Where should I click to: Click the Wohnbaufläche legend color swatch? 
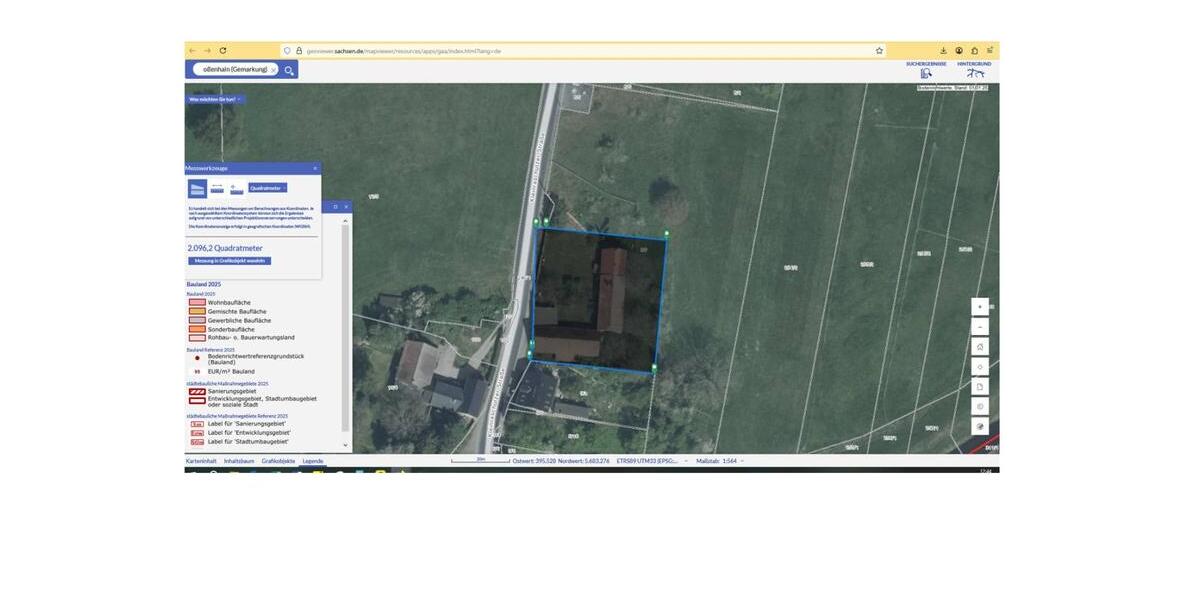[x=197, y=302]
